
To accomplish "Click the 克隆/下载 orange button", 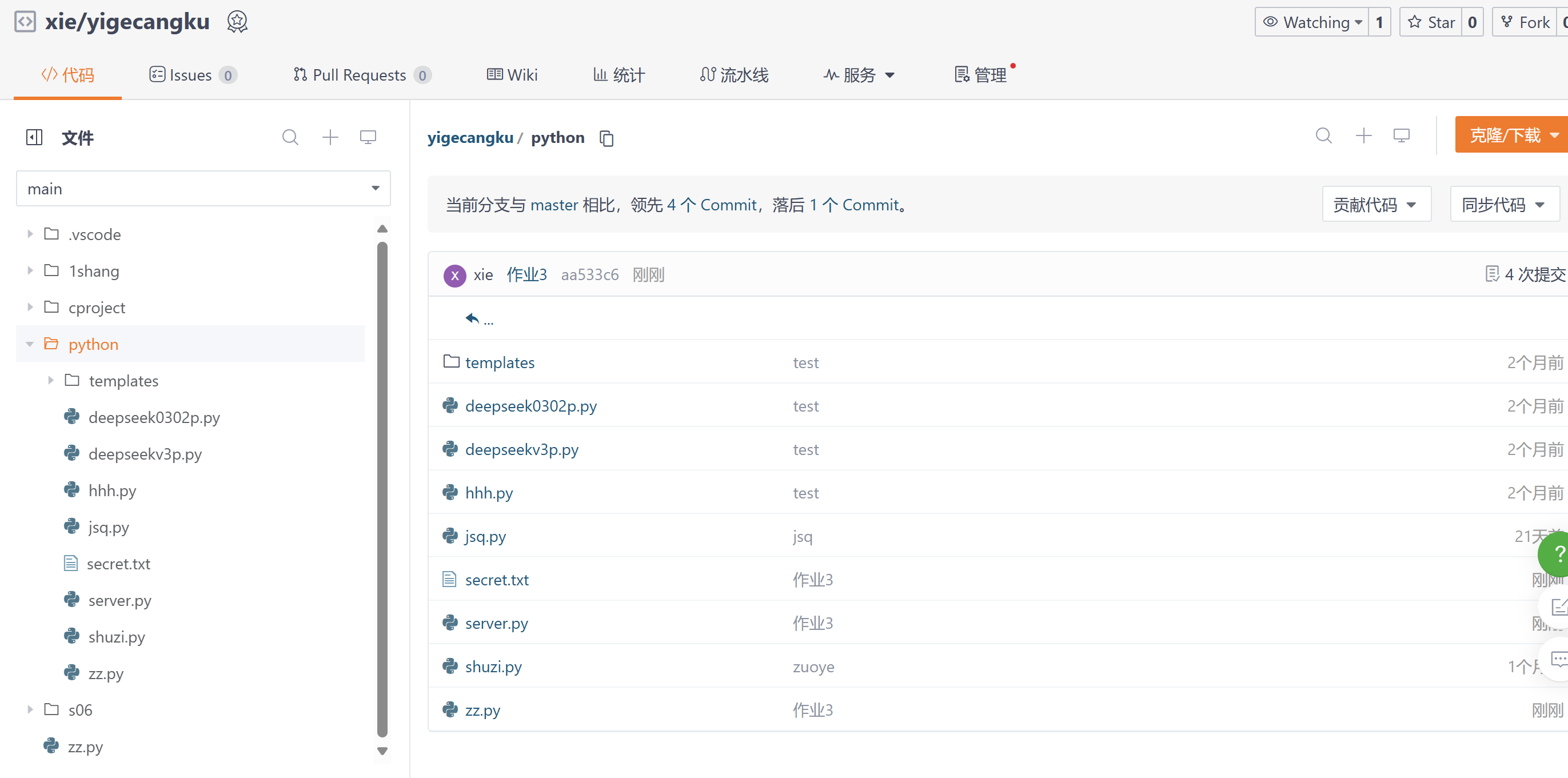I will 1506,134.
